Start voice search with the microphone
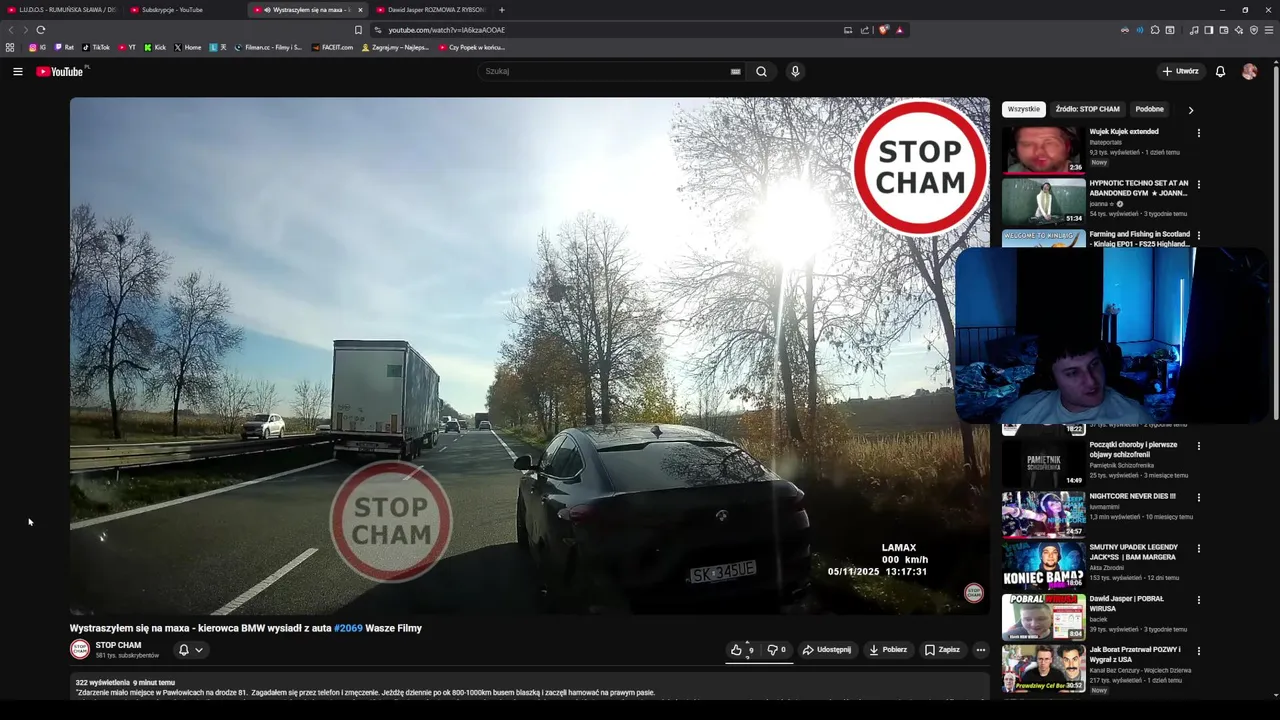 click(x=795, y=71)
